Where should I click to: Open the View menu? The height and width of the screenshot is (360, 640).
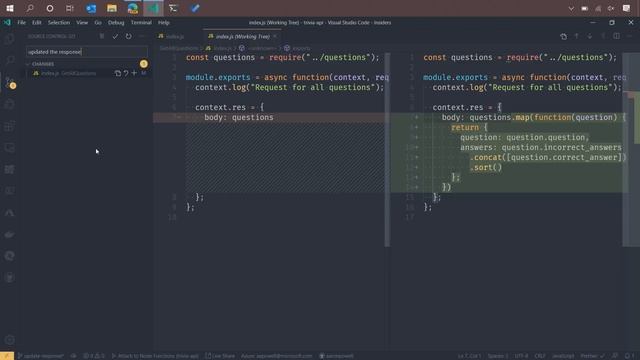point(82,22)
